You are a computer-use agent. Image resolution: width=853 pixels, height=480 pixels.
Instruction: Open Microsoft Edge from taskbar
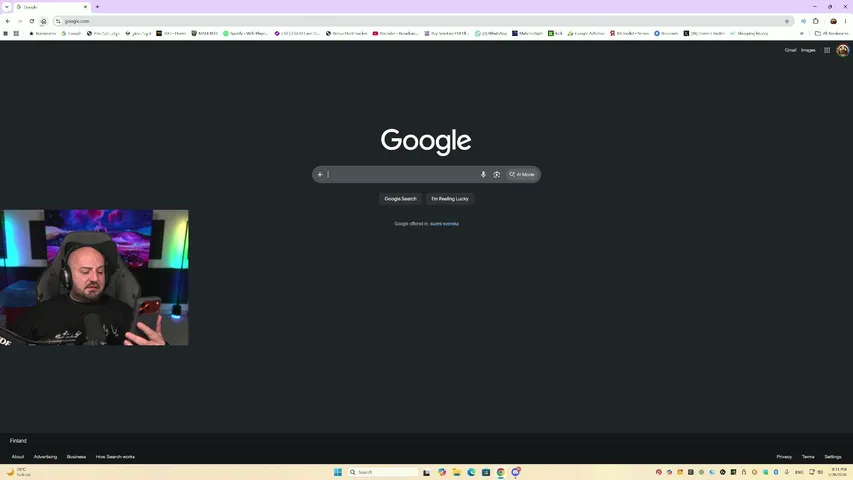tap(471, 472)
